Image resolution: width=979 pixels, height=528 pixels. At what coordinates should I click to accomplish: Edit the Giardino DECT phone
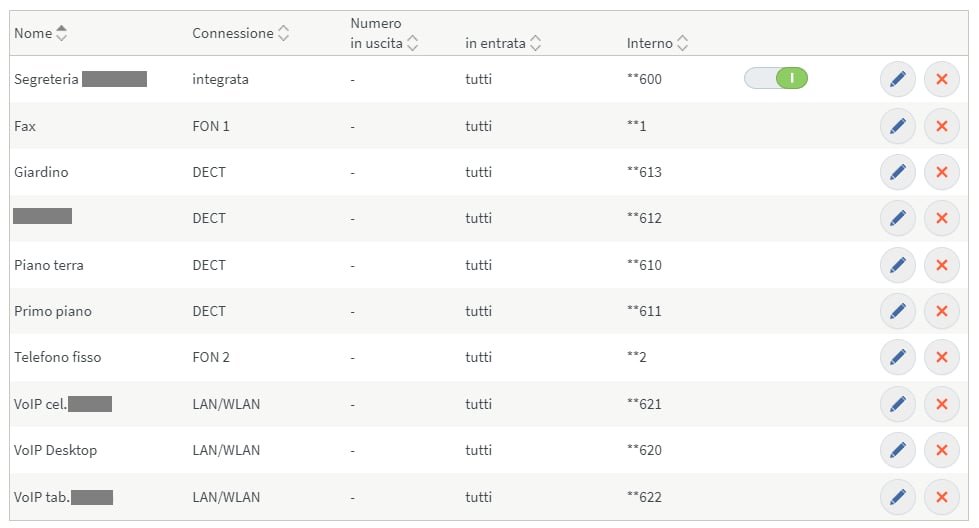[897, 172]
